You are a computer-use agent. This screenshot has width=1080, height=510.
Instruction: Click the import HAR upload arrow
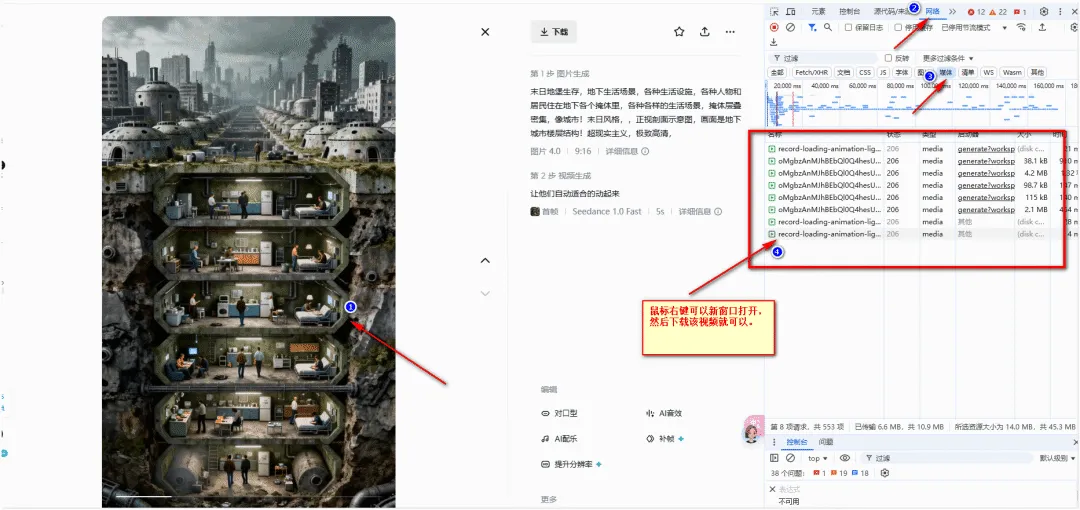click(x=1043, y=28)
